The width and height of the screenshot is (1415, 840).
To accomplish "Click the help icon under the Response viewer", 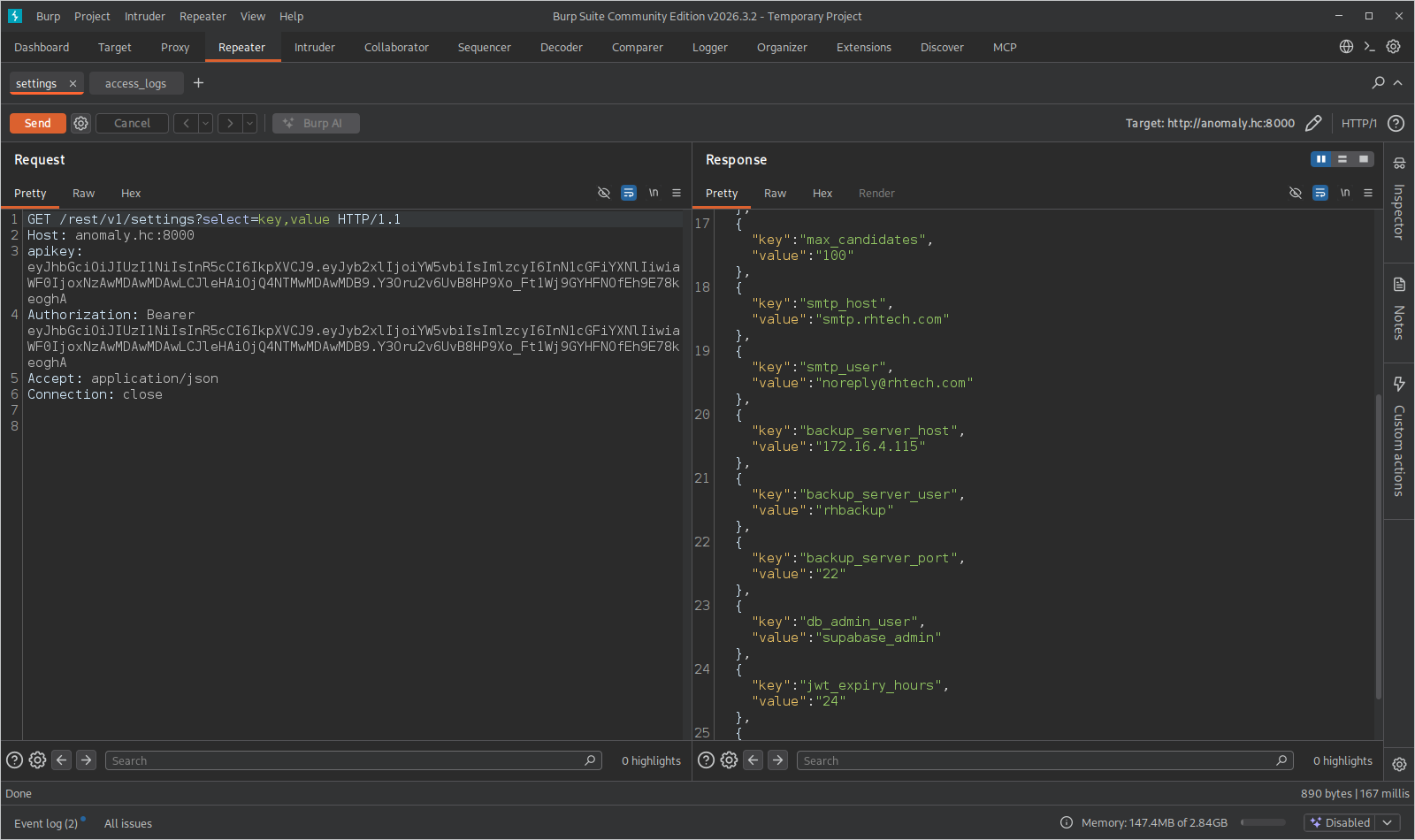I will coord(706,760).
